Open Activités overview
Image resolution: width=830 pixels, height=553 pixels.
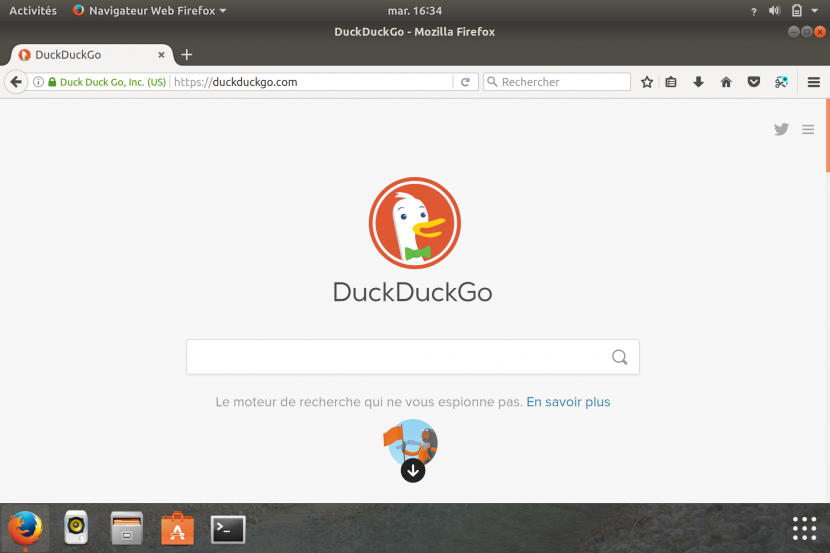(x=33, y=11)
